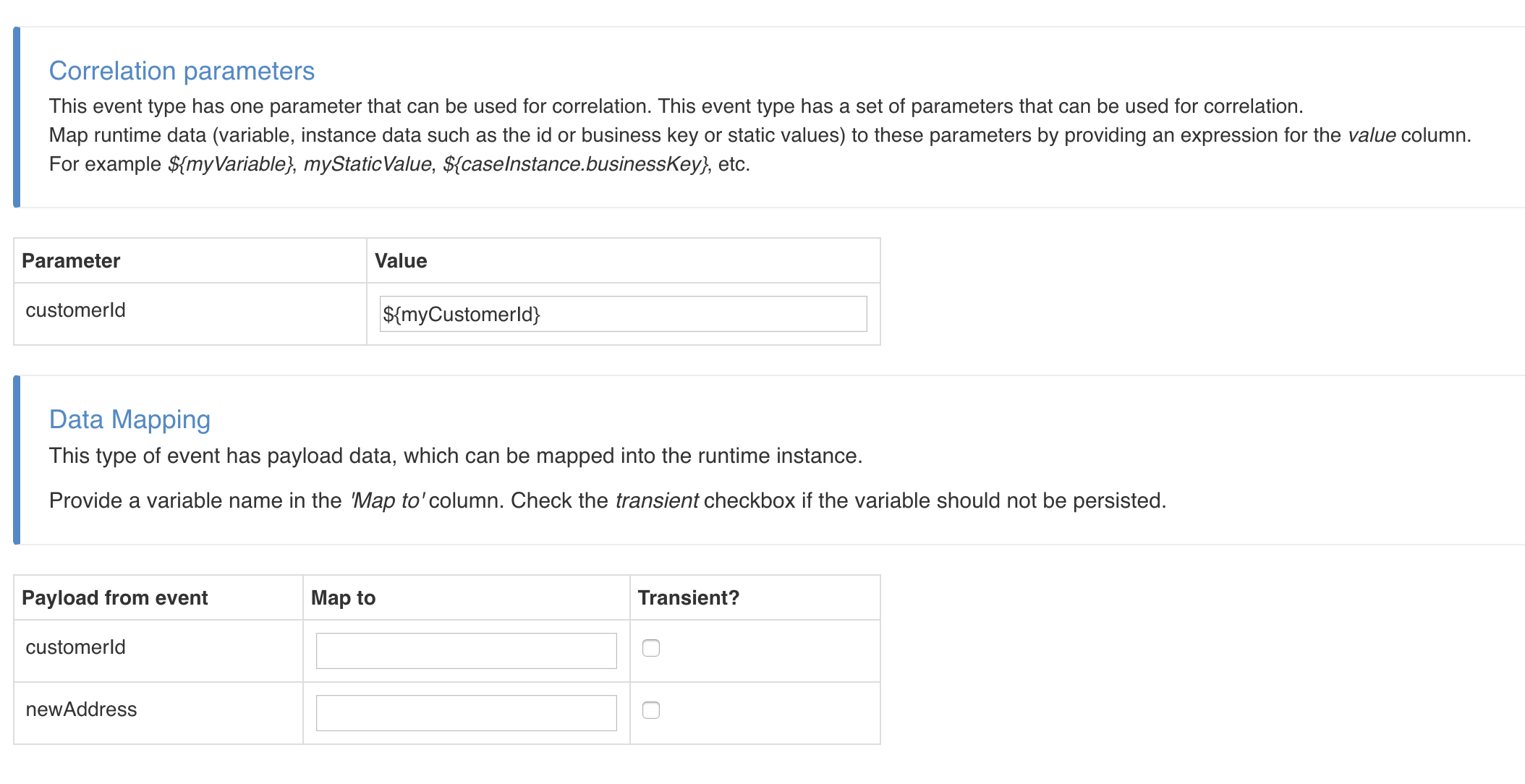1525x784 pixels.
Task: Click the myStaticValue example text
Action: (368, 164)
